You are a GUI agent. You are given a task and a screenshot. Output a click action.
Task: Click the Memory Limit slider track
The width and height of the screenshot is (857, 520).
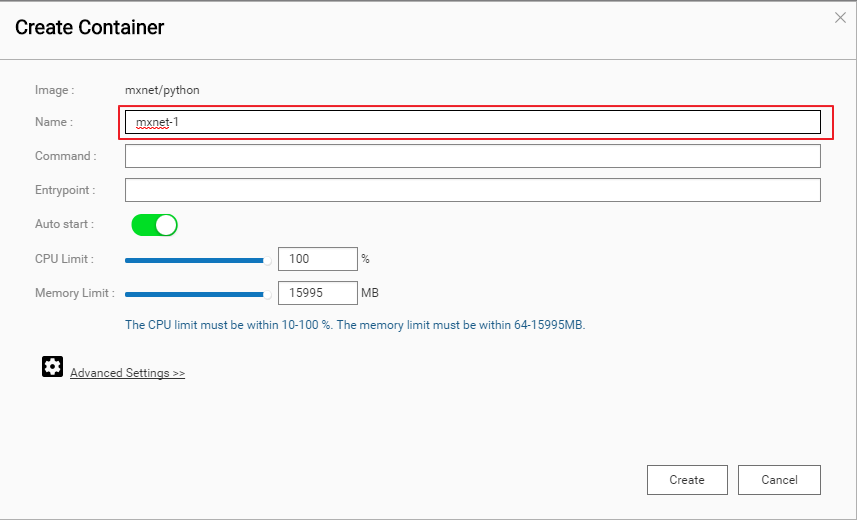pyautogui.click(x=195, y=294)
